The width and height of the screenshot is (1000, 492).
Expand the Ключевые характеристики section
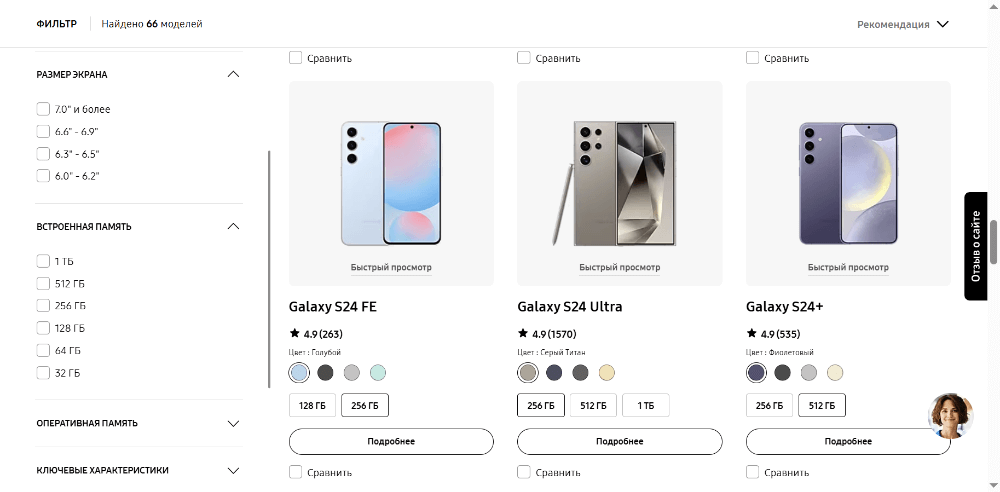[x=233, y=470]
